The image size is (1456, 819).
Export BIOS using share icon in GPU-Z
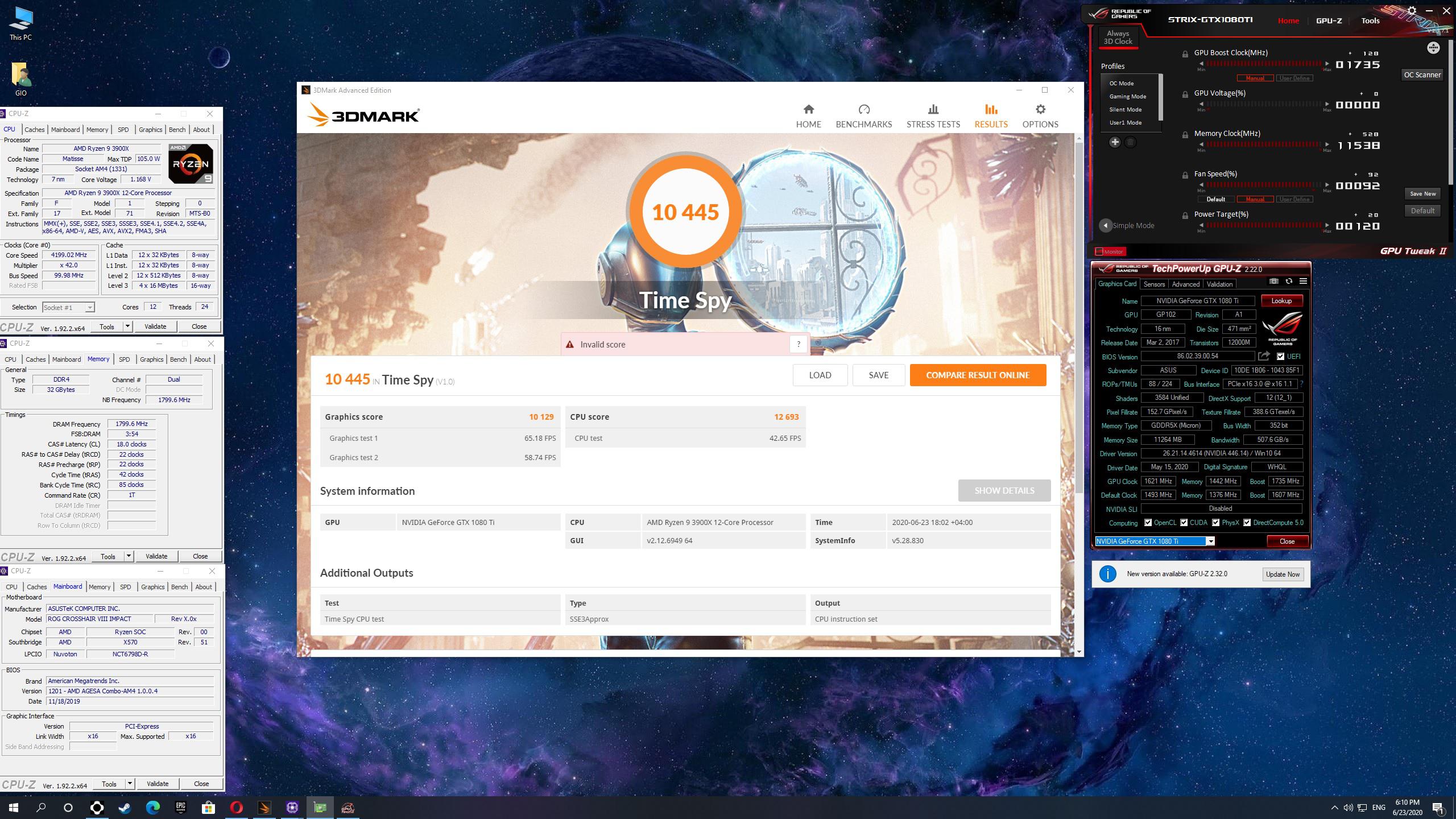coord(1264,356)
